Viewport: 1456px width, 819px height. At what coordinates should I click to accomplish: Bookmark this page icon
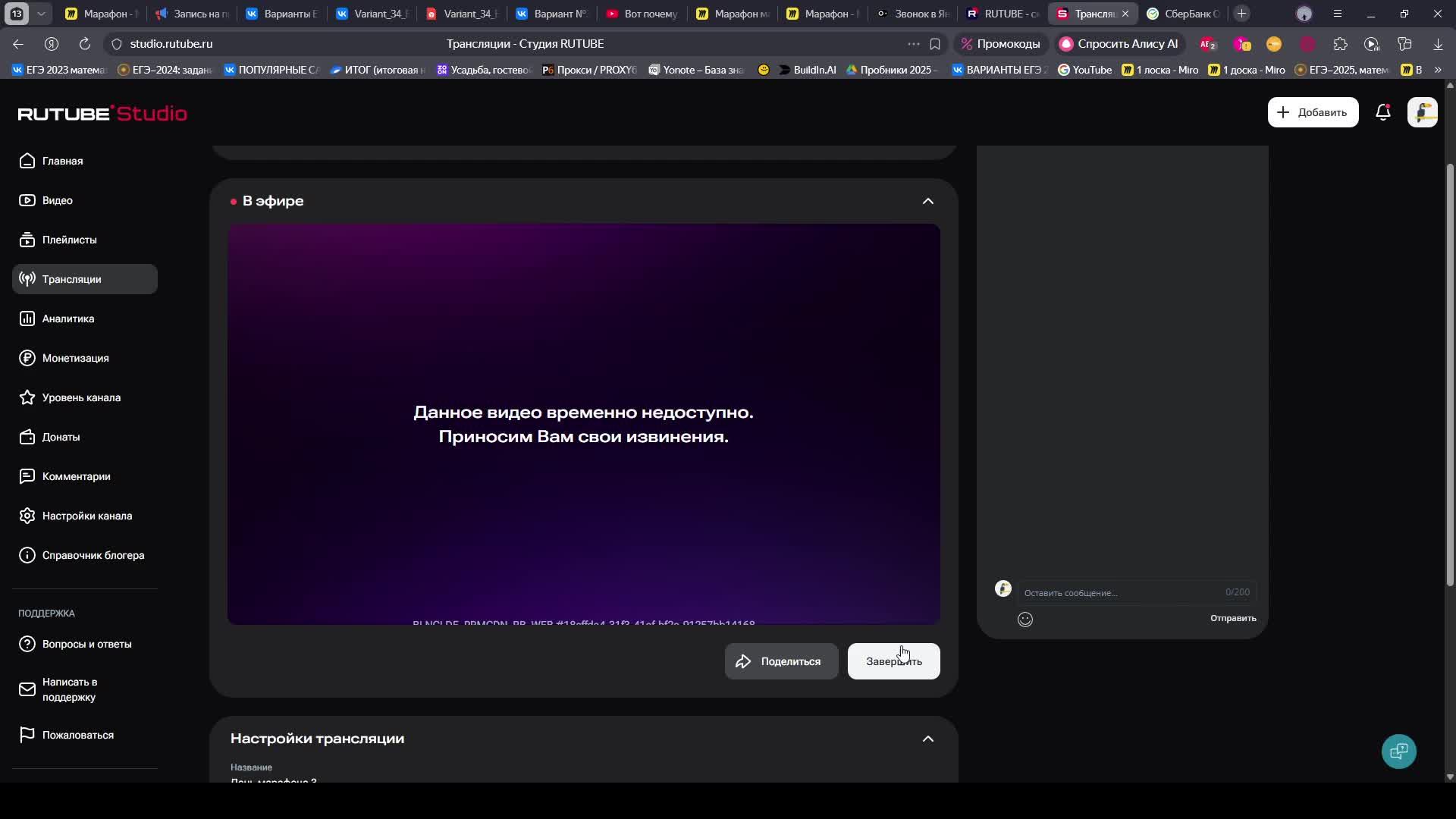[935, 44]
